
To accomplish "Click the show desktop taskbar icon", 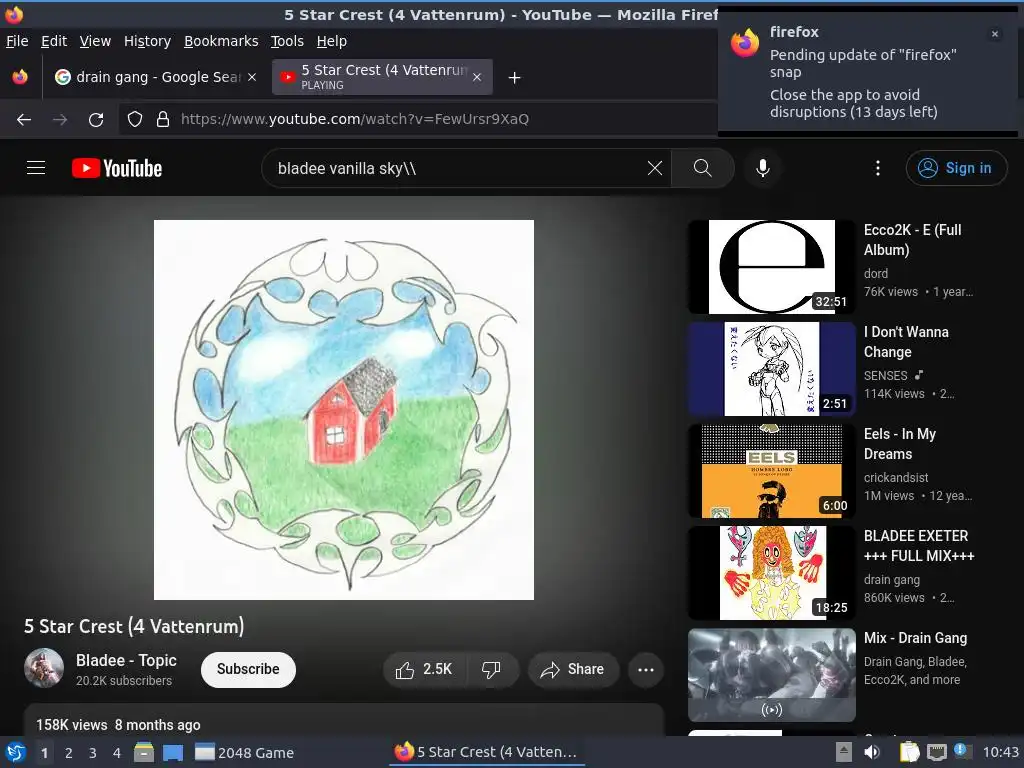I will click(x=173, y=752).
